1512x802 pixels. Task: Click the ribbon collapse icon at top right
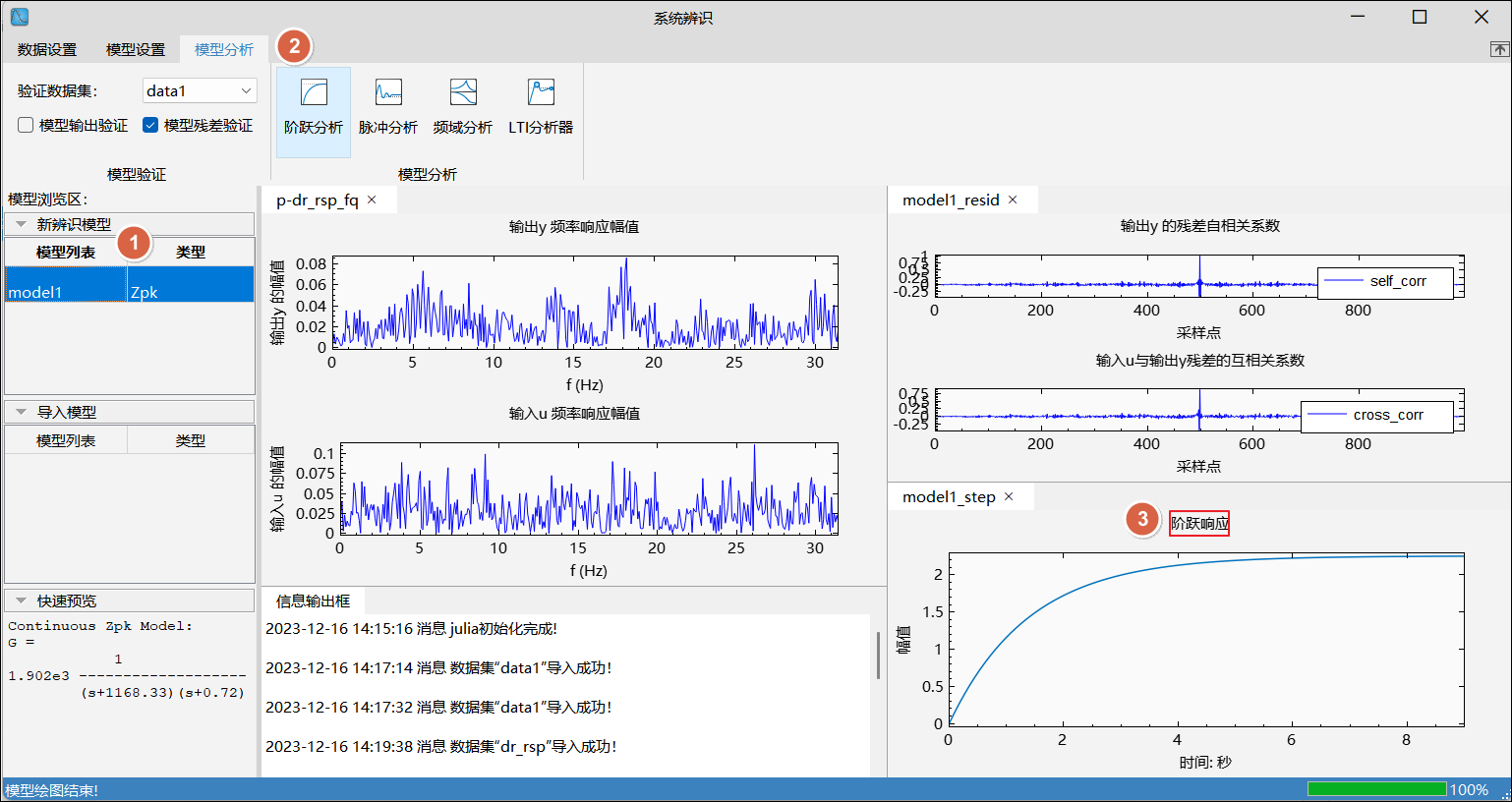(x=1499, y=49)
